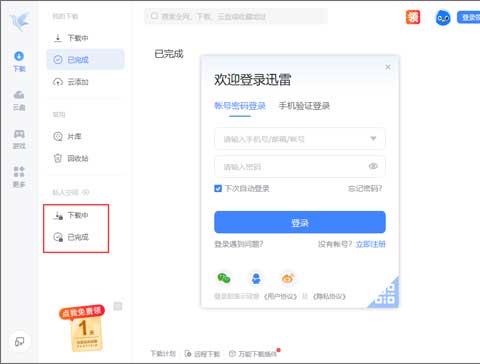
Task: Uncheck the 下次自动登录 checkbox
Action: click(218, 189)
